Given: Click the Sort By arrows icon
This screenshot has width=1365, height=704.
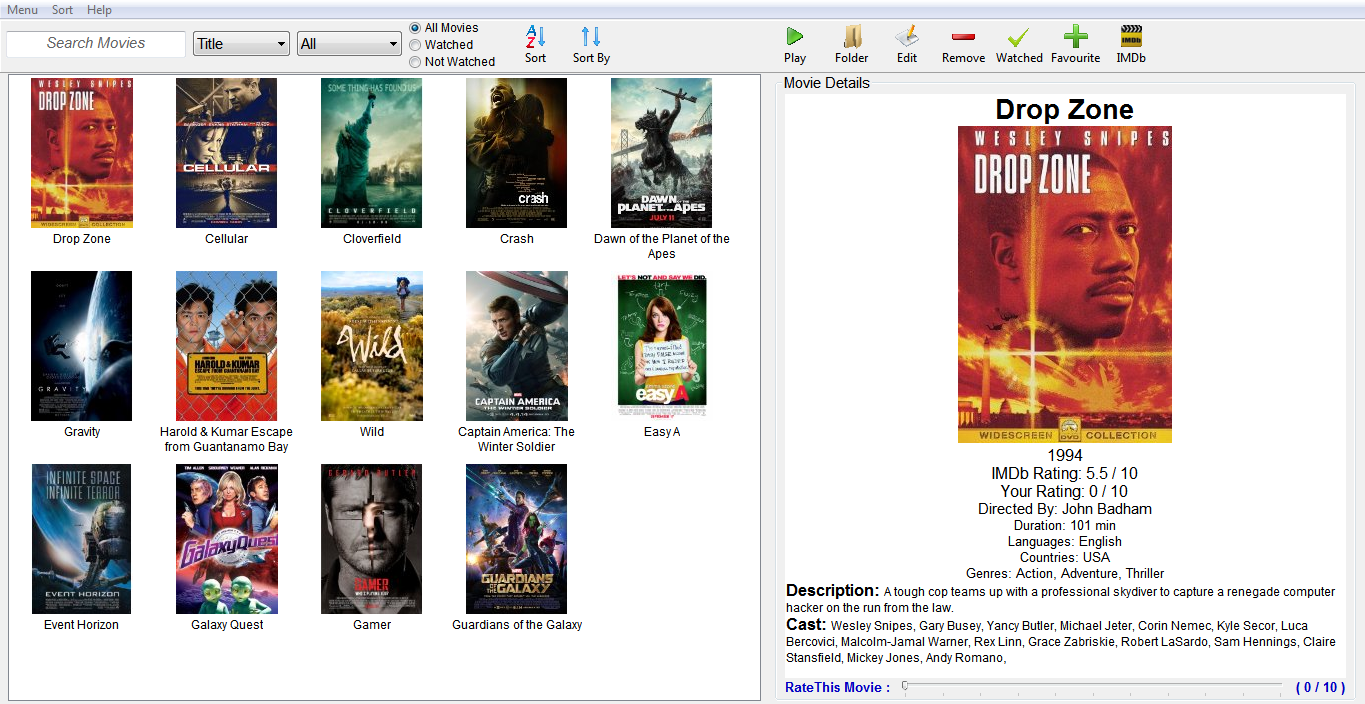Looking at the screenshot, I should click(591, 37).
